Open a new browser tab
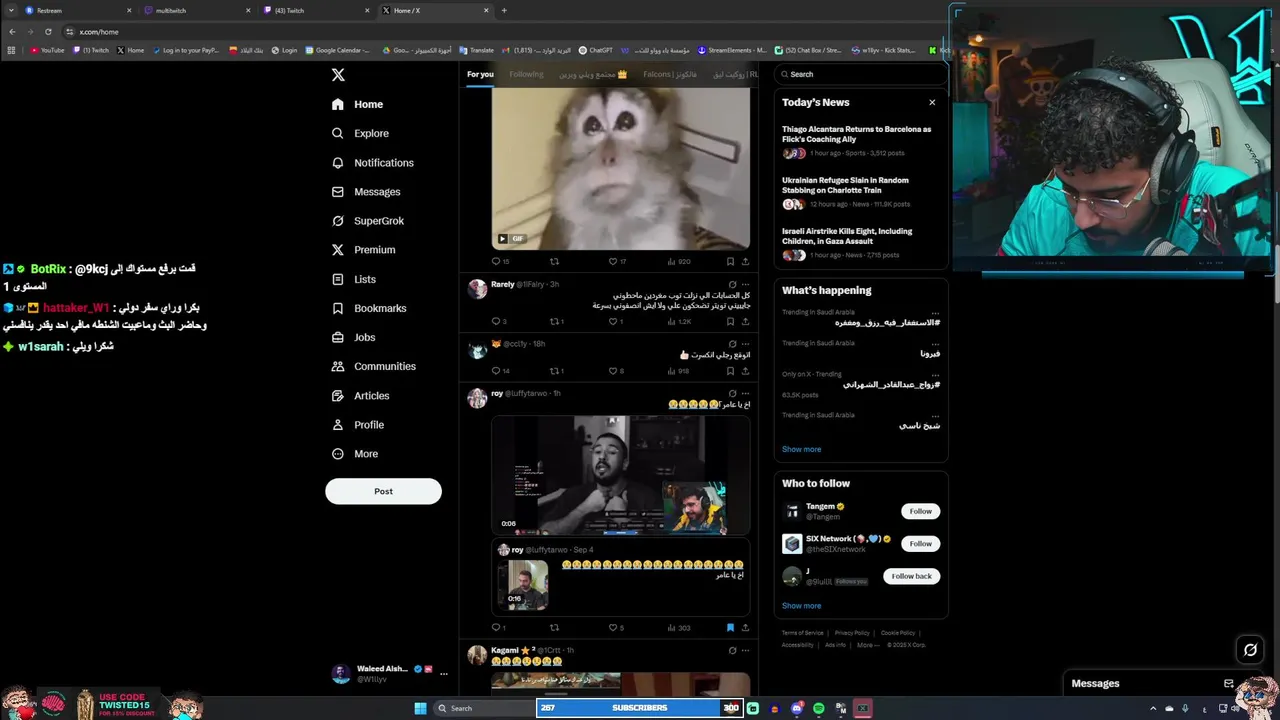 pyautogui.click(x=504, y=10)
